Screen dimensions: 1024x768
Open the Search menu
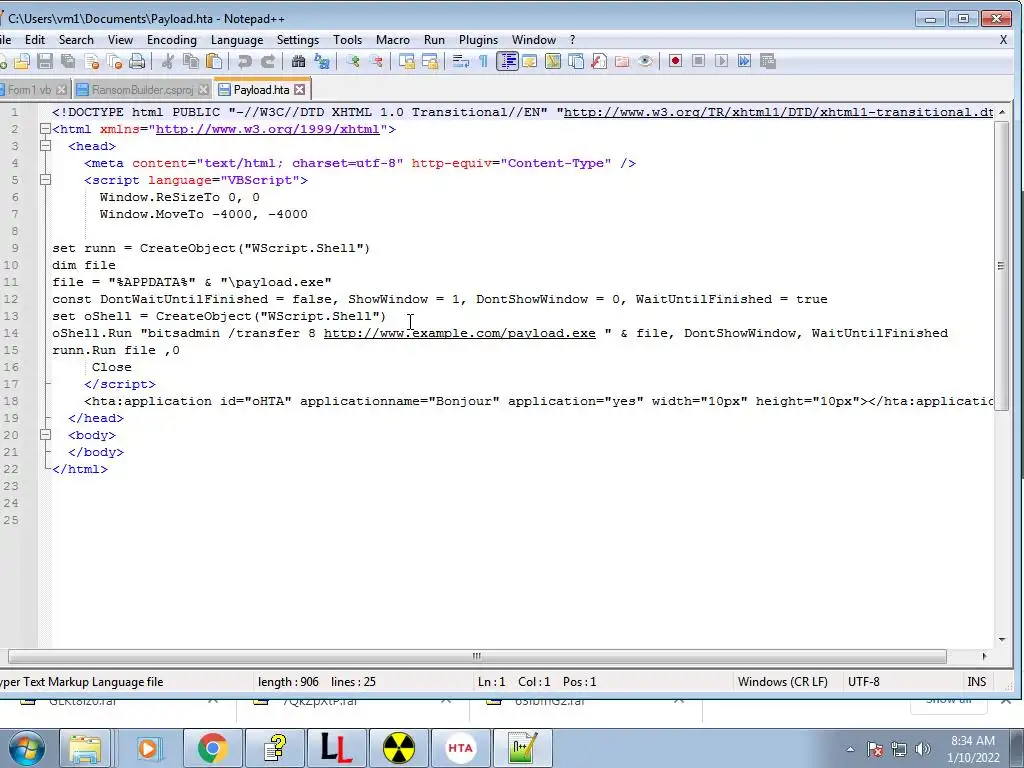[76, 40]
